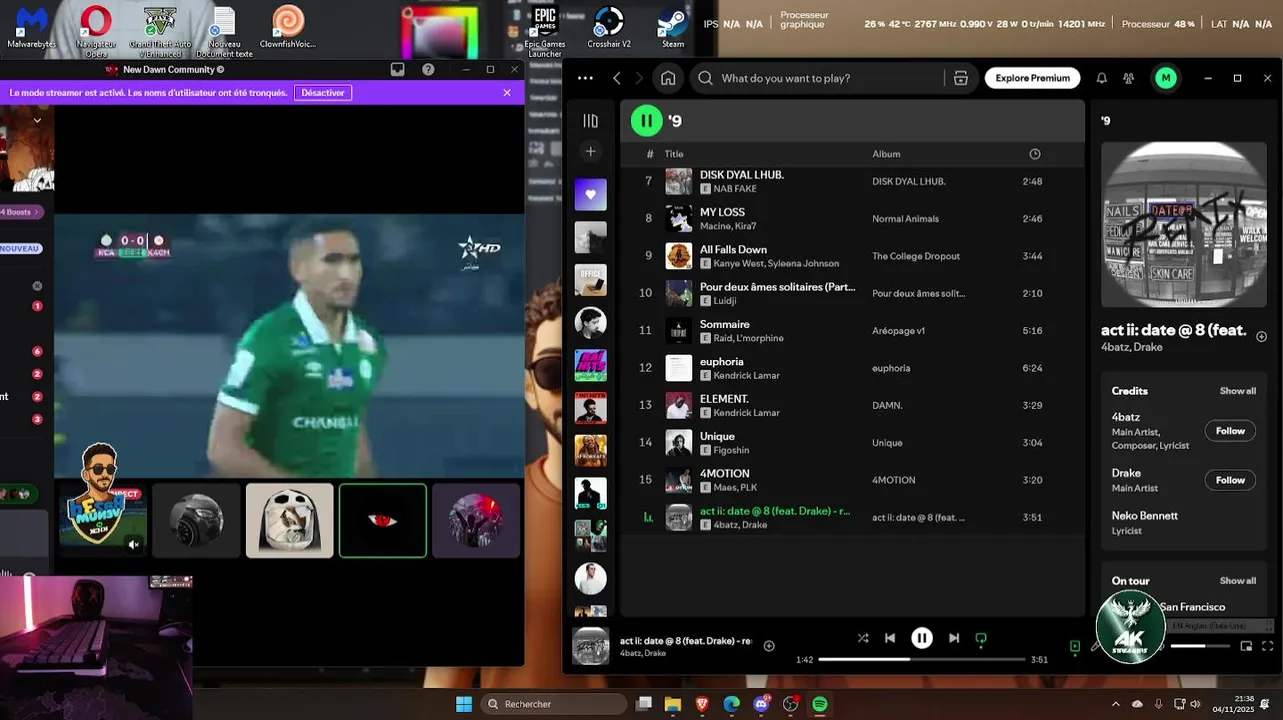Open Friend Activity icon in Spotify
The image size is (1283, 720).
[x=1128, y=78]
